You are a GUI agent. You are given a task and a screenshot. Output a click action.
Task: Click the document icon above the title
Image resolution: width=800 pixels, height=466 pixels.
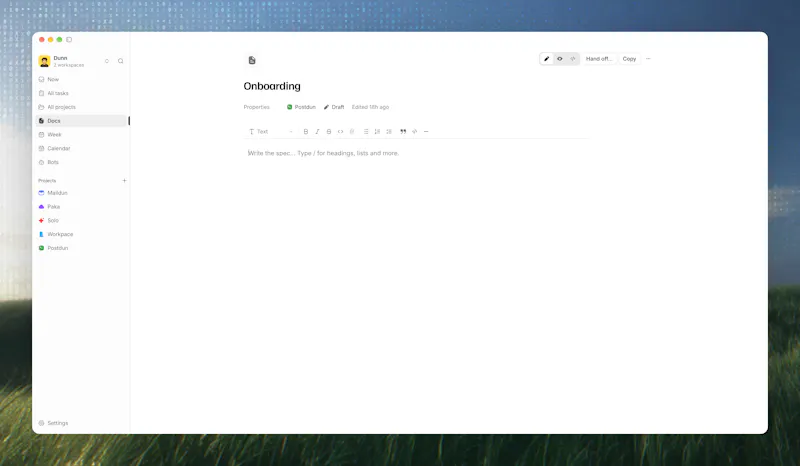click(252, 60)
